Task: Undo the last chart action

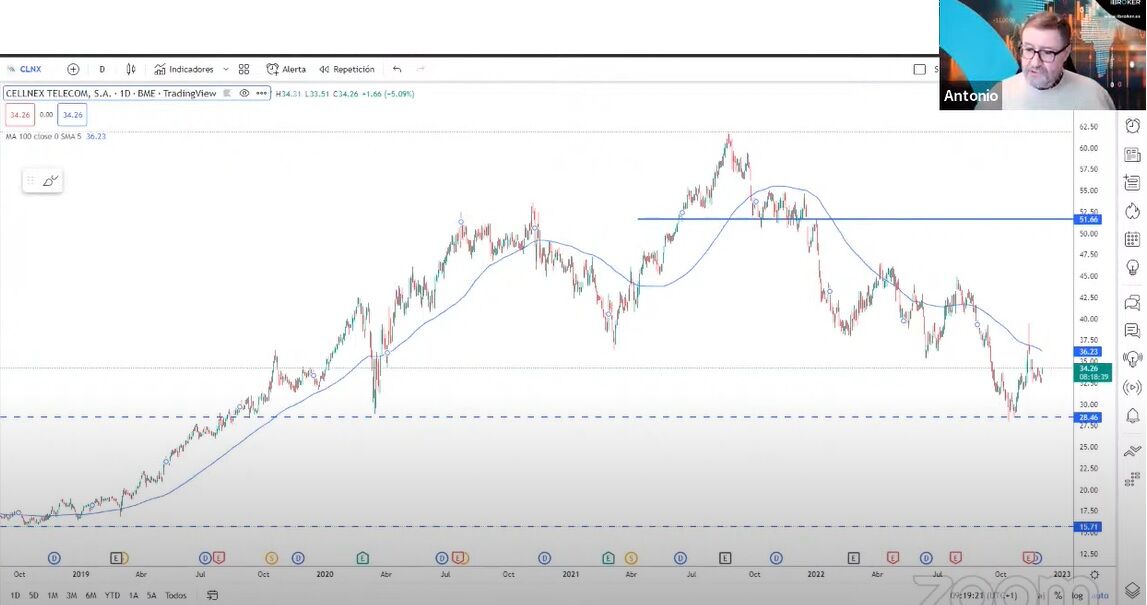Action: pyautogui.click(x=397, y=69)
